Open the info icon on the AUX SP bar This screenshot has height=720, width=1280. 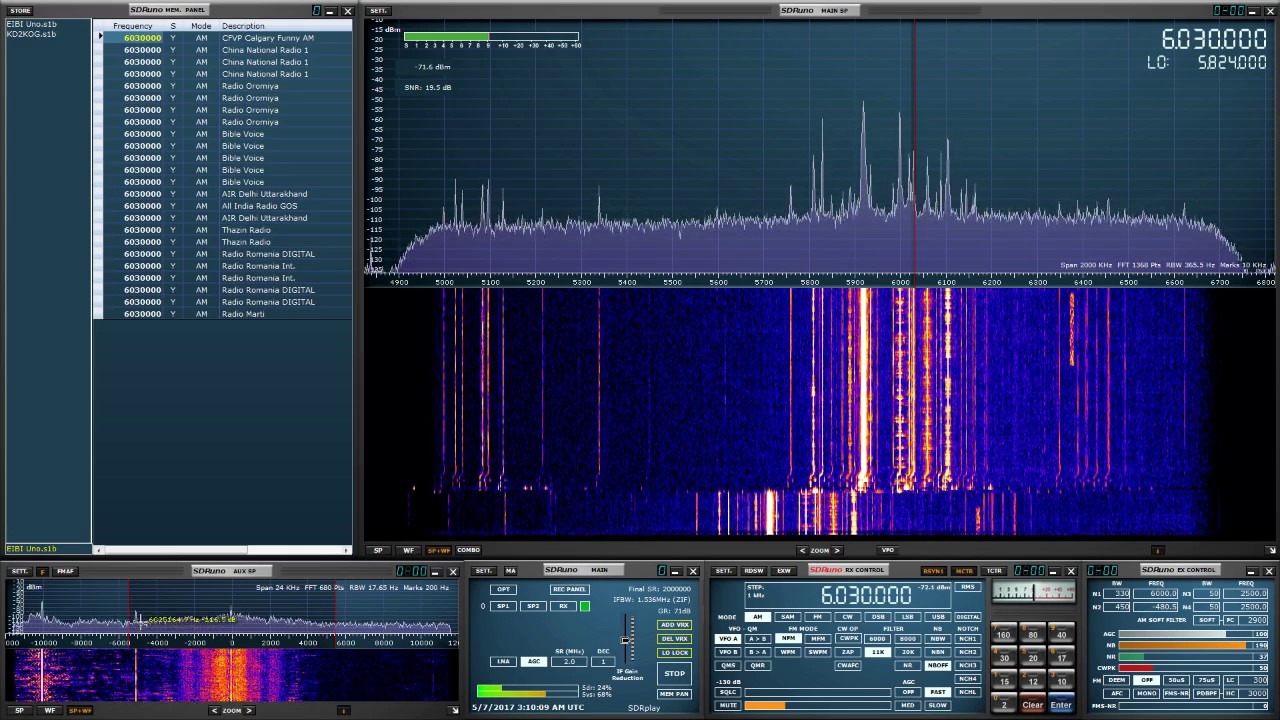[343, 710]
